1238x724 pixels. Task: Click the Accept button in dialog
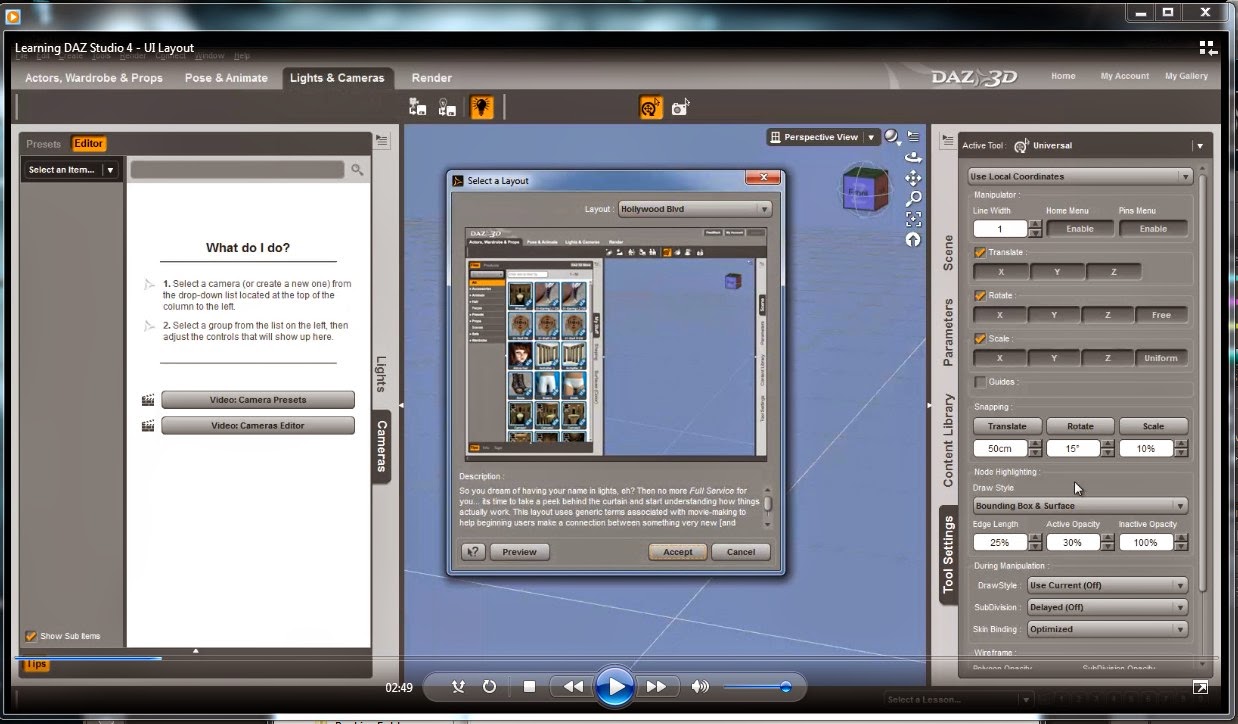click(678, 552)
